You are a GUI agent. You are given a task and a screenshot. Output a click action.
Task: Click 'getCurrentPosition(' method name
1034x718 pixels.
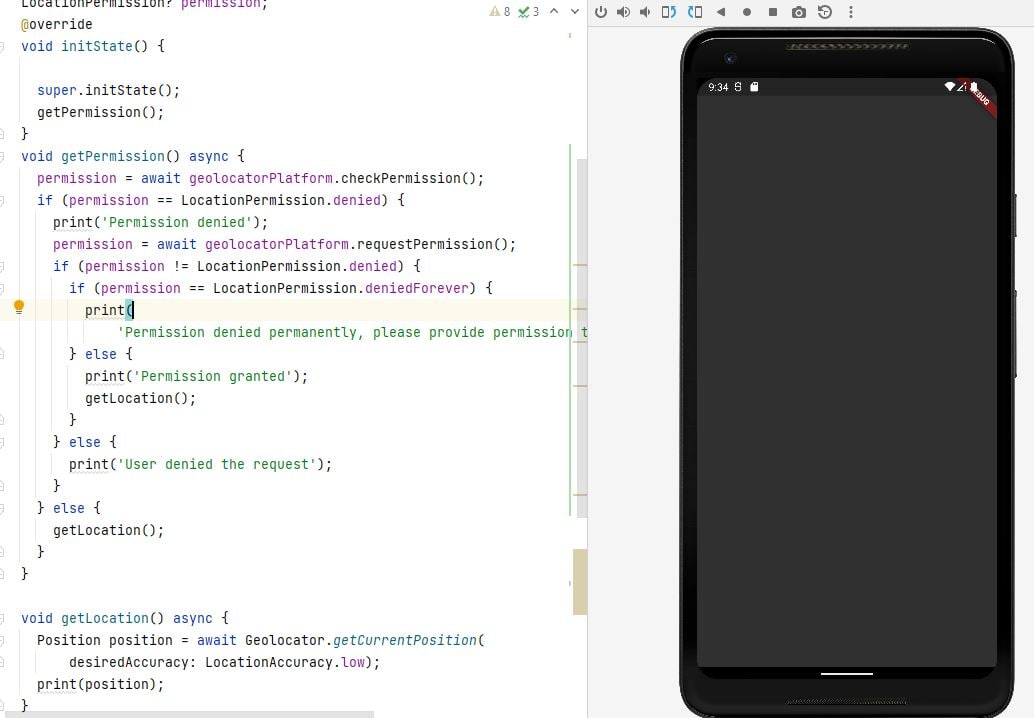(408, 640)
